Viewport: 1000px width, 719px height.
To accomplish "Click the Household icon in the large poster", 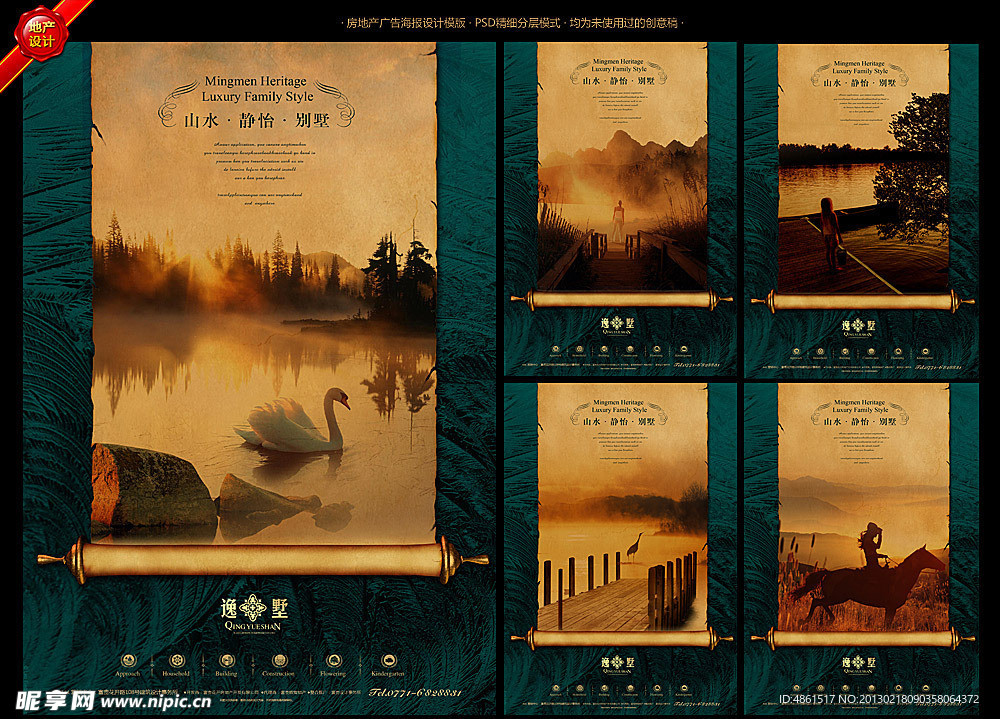I will [177, 661].
